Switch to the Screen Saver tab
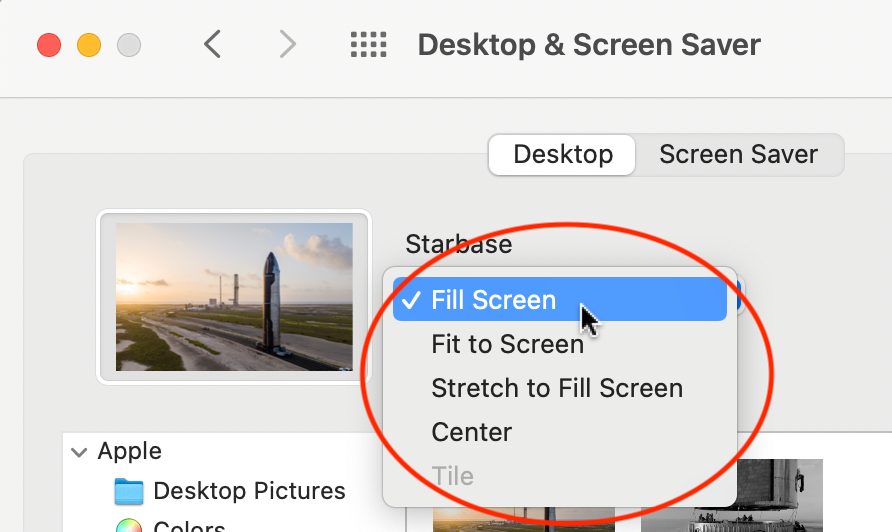 coord(738,154)
